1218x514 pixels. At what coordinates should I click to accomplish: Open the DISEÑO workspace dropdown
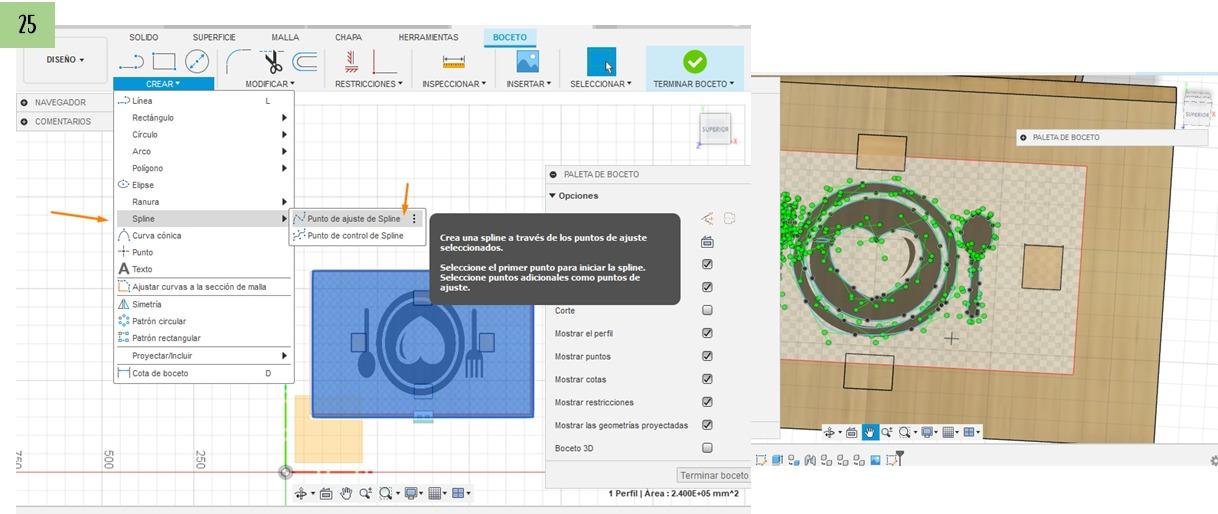coord(65,60)
